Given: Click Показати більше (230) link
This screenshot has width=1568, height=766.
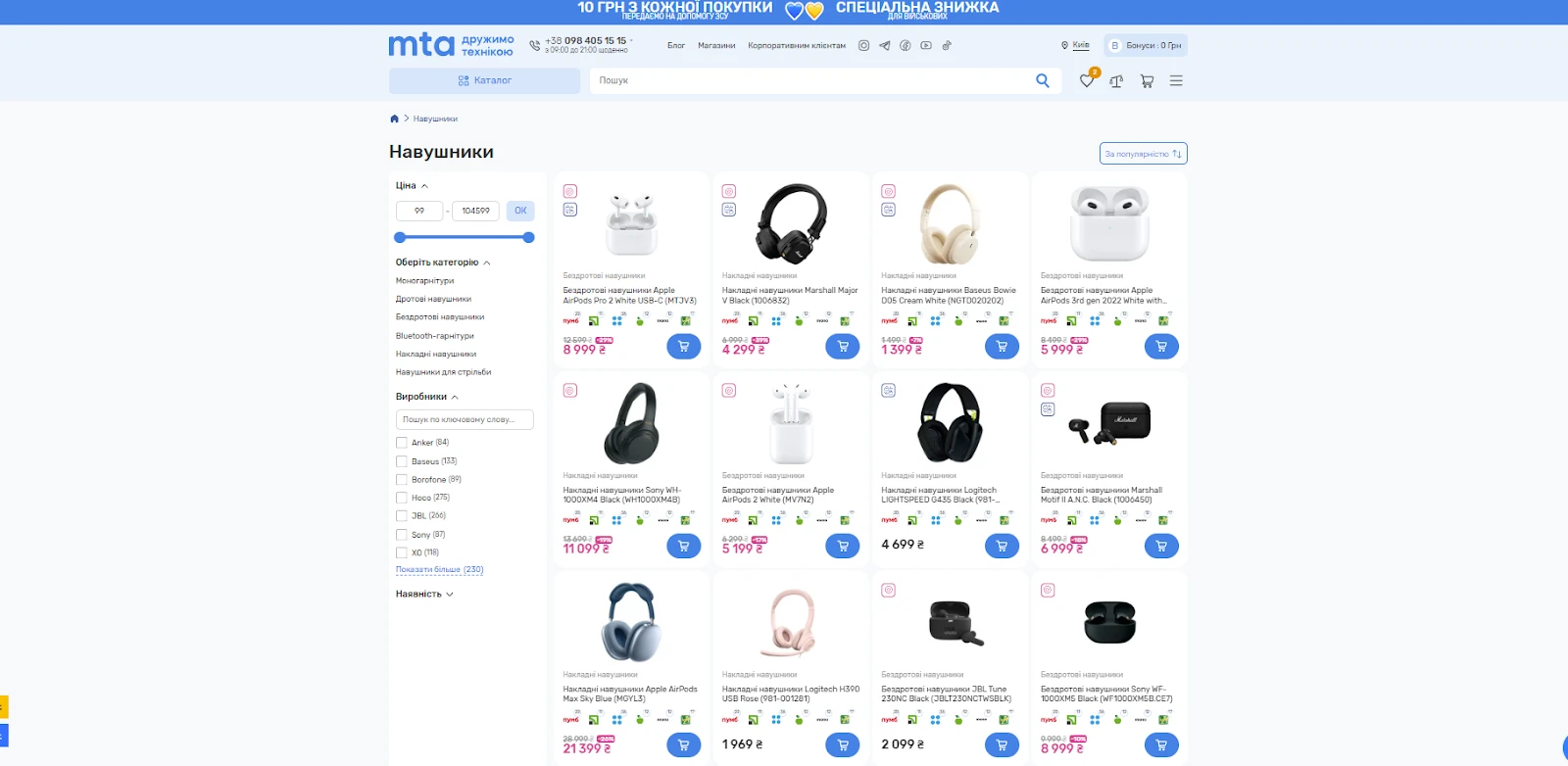Looking at the screenshot, I should pyautogui.click(x=439, y=570).
